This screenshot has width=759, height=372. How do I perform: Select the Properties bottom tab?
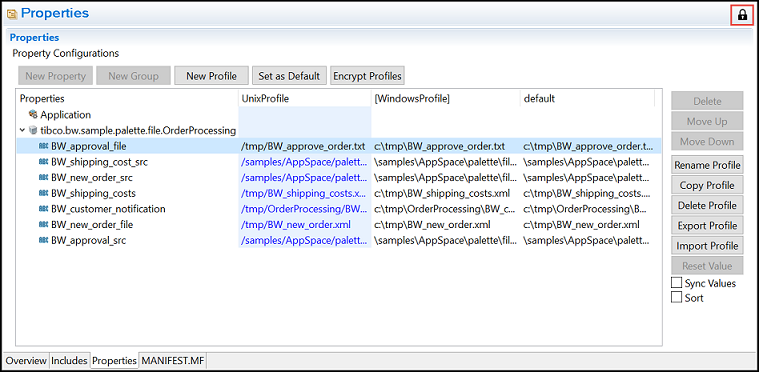pos(114,360)
